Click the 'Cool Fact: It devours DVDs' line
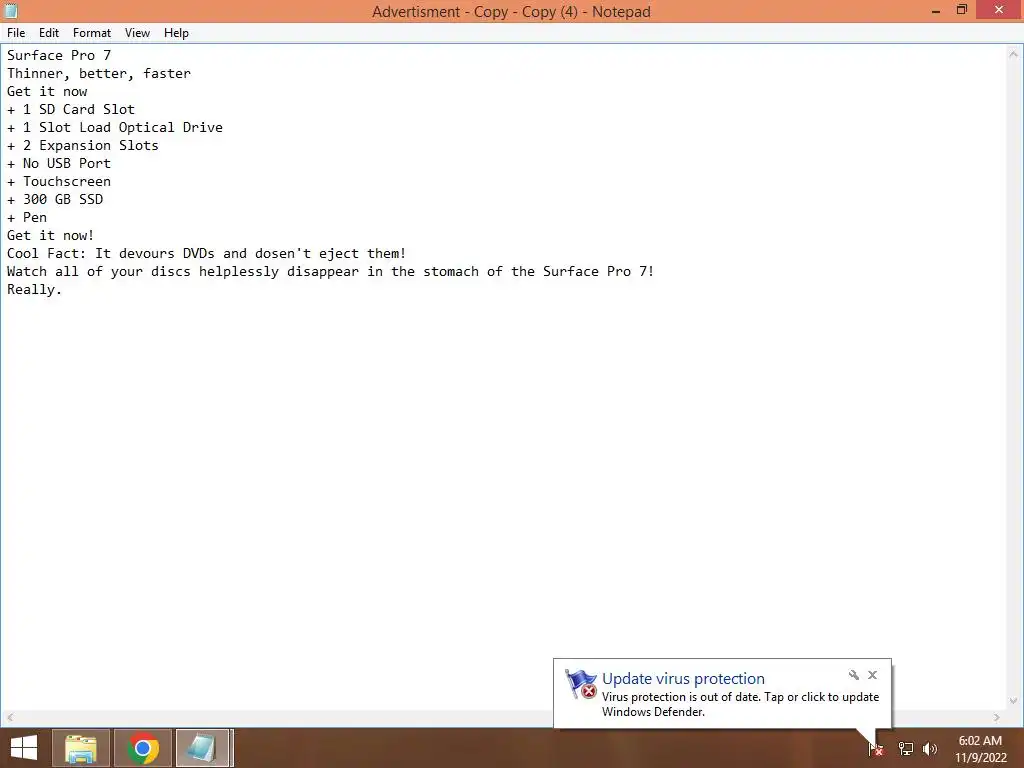This screenshot has width=1024, height=768. 206,253
